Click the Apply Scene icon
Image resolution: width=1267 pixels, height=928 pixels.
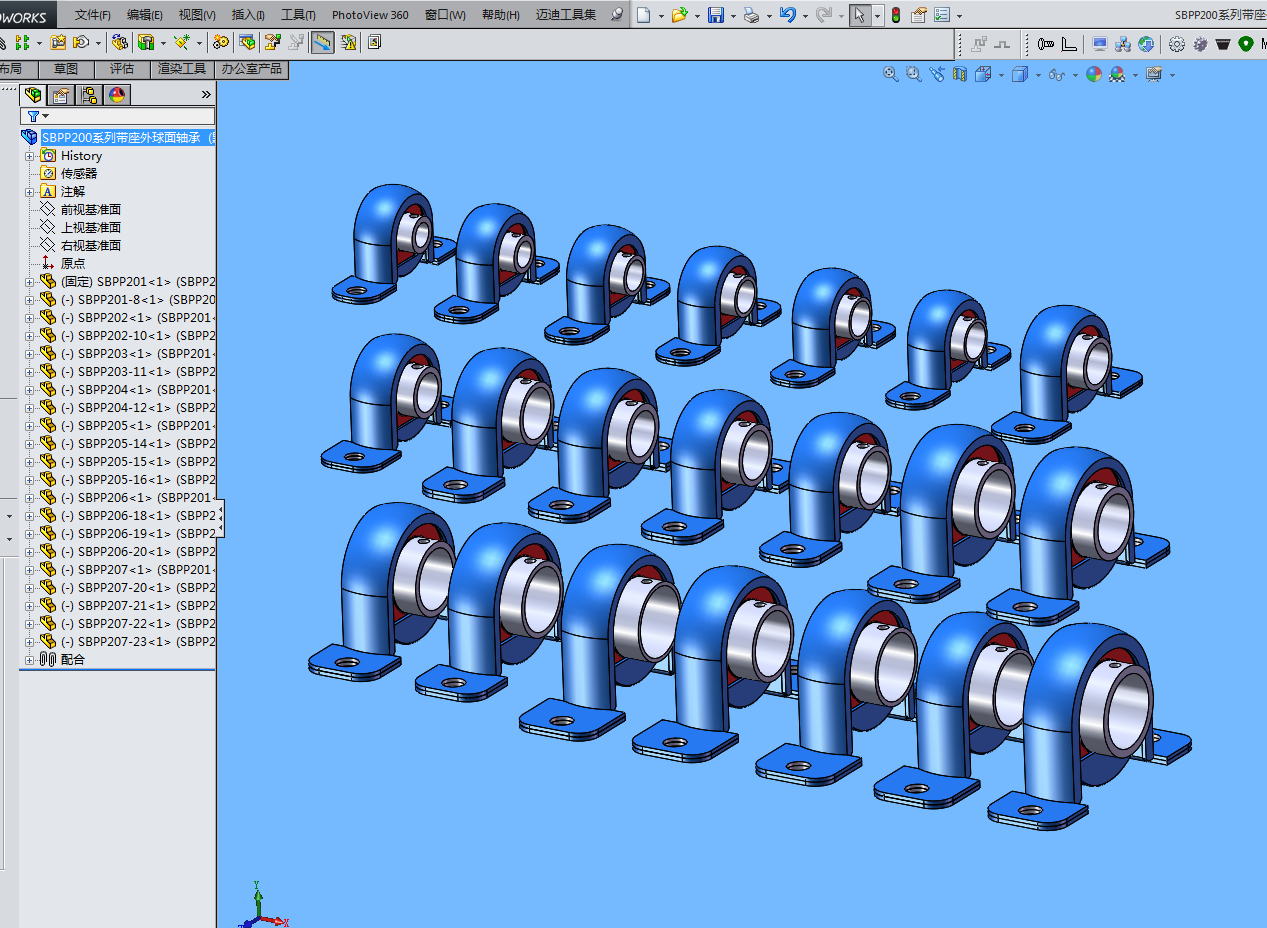coord(1117,74)
